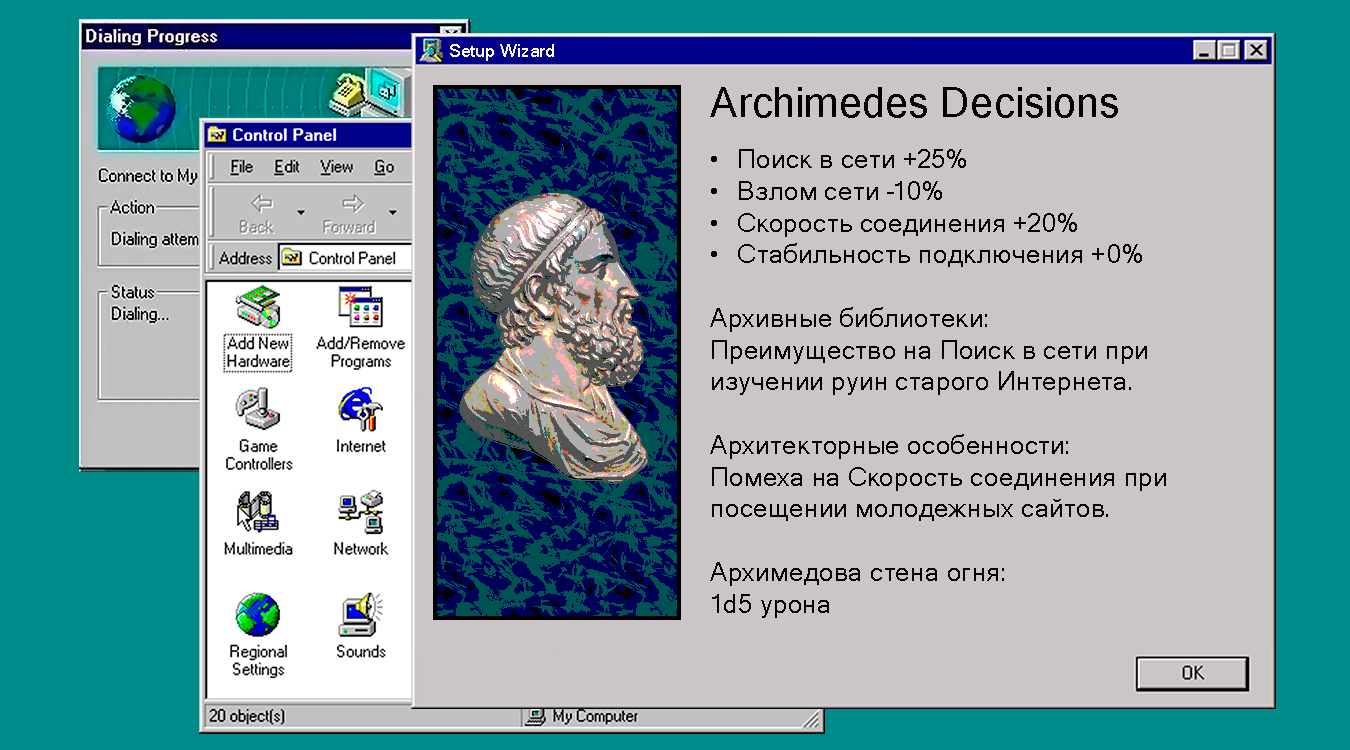Open the Go menu
The height and width of the screenshot is (750, 1350).
384,167
